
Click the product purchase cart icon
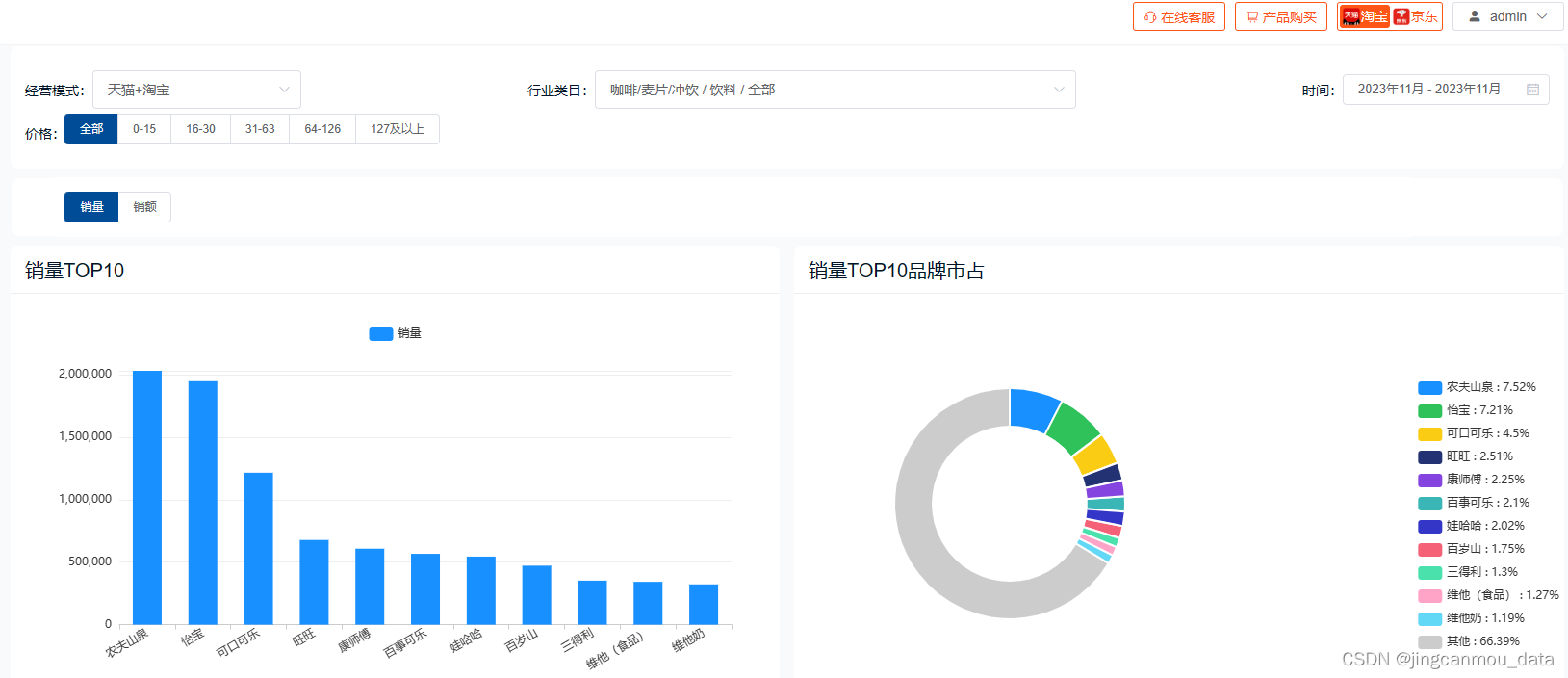1252,17
